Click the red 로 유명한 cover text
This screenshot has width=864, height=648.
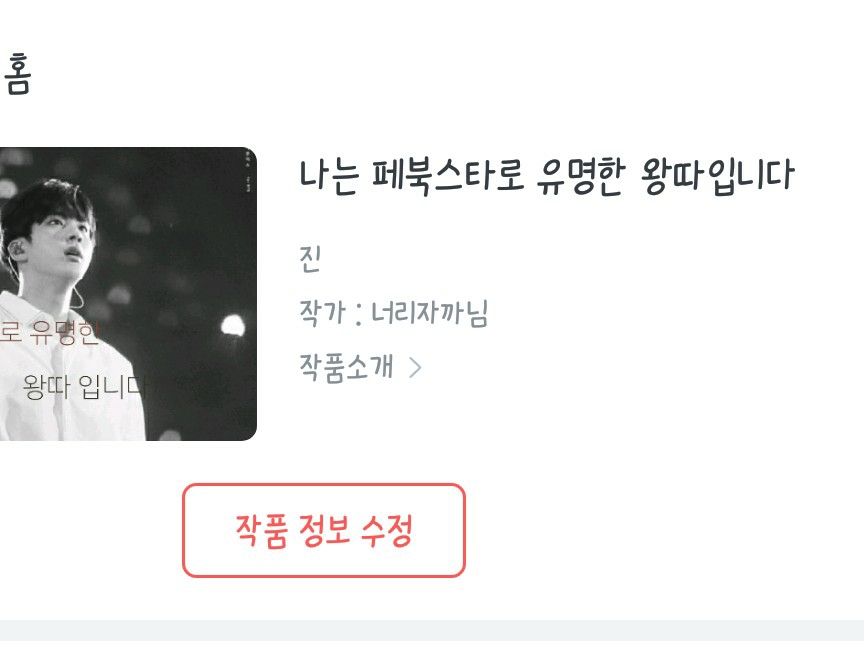click(49, 332)
